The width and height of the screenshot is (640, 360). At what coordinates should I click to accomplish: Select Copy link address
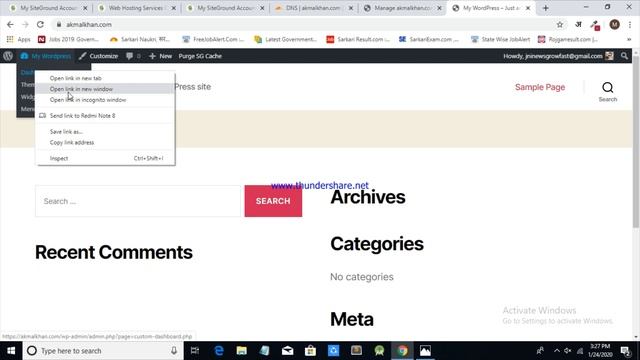[105, 142]
